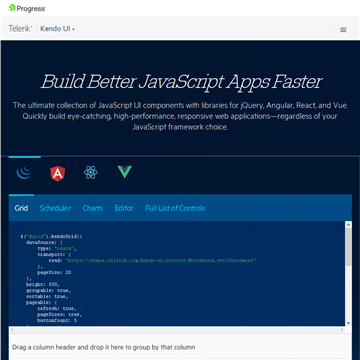Open the hamburger menu icon
The width and height of the screenshot is (360, 360).
343,30
